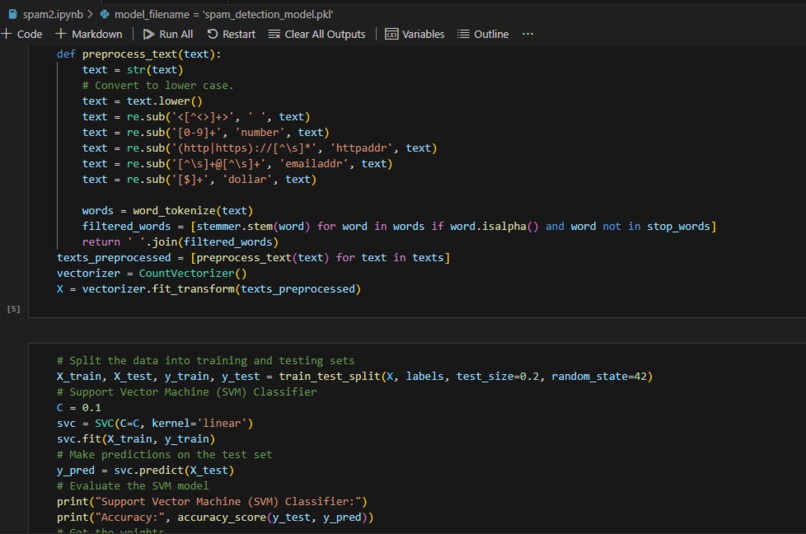Open the more actions ellipsis menu

[x=527, y=34]
